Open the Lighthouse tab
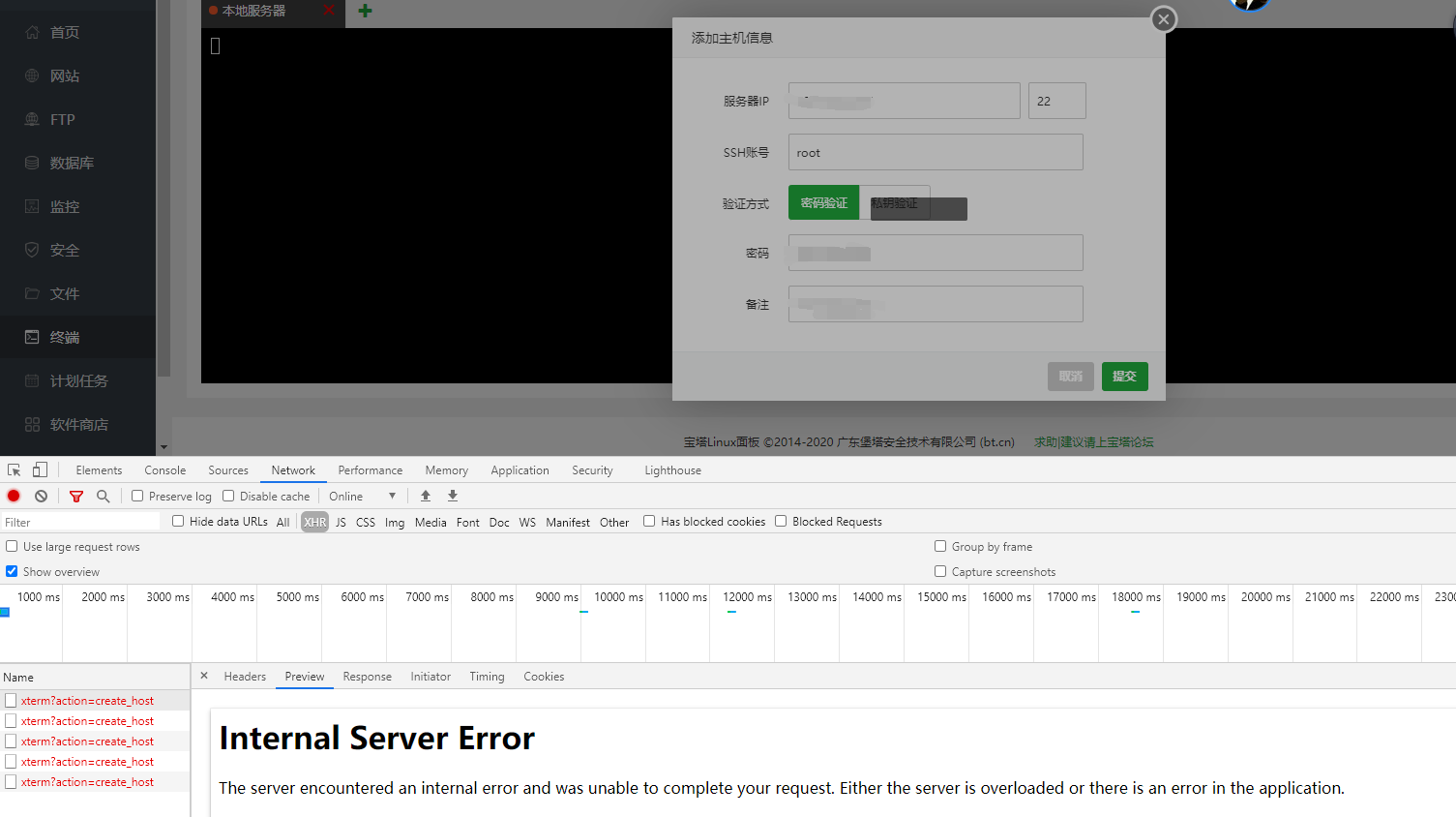The image size is (1456, 817). 673,470
